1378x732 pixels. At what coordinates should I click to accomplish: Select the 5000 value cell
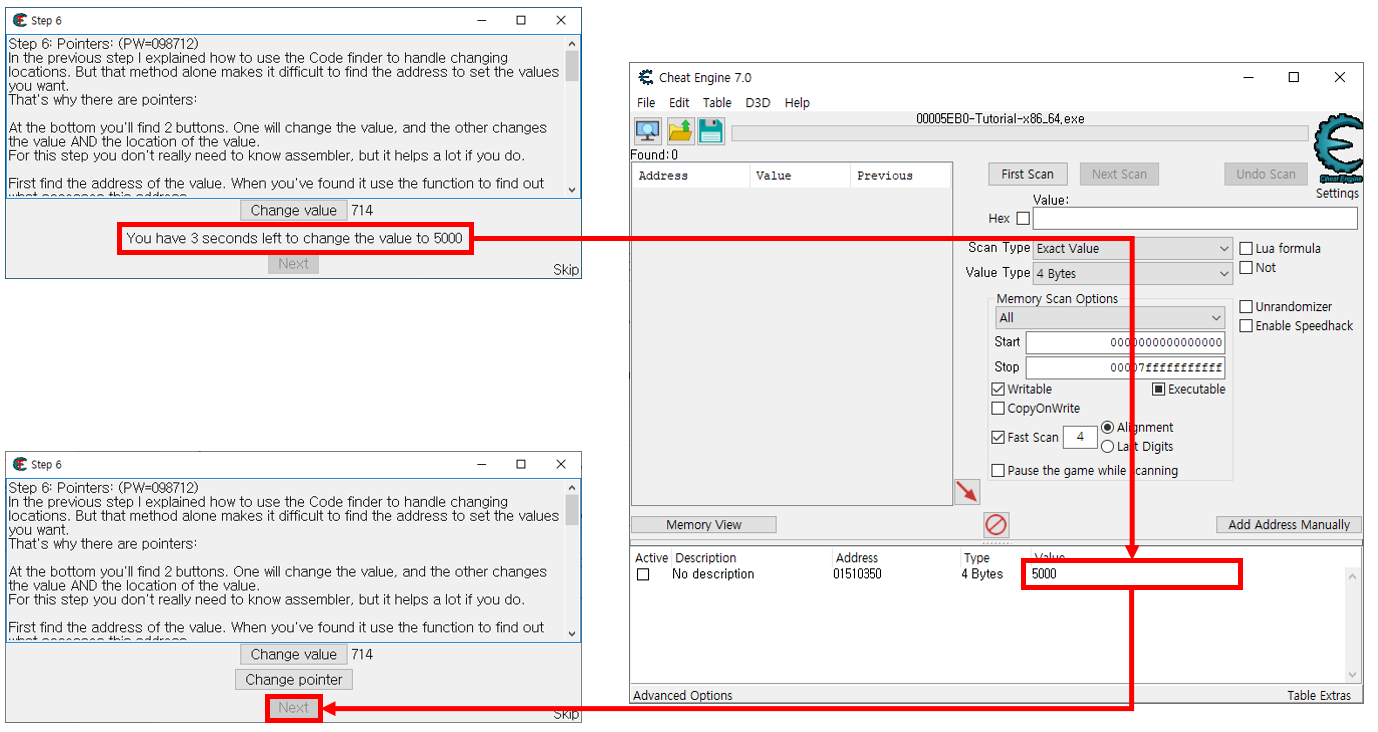point(1044,574)
